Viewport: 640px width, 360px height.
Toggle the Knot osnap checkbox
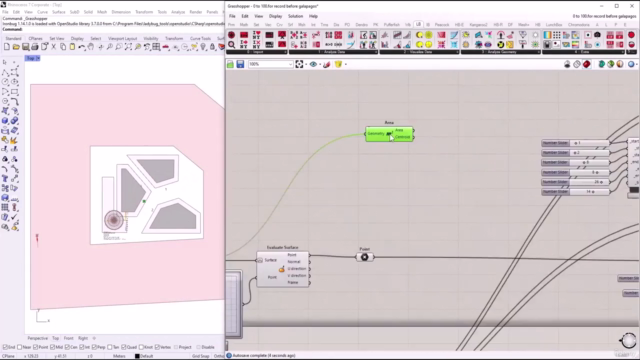141,347
